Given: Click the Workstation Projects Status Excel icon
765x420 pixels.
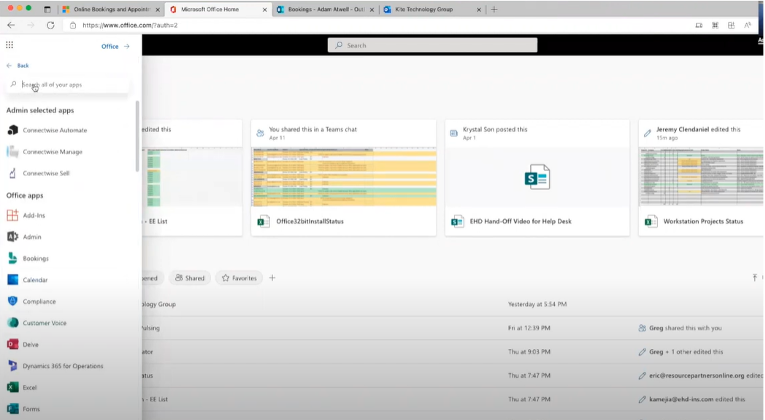Looking at the screenshot, I should click(651, 221).
